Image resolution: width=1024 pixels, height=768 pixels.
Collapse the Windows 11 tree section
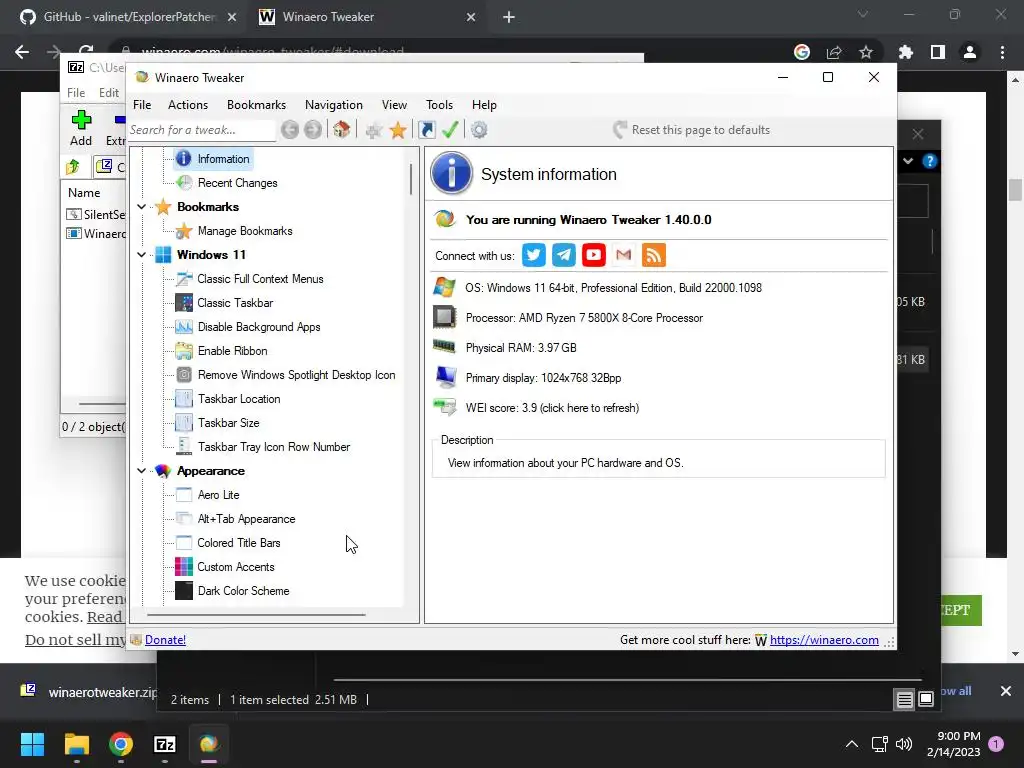point(142,255)
